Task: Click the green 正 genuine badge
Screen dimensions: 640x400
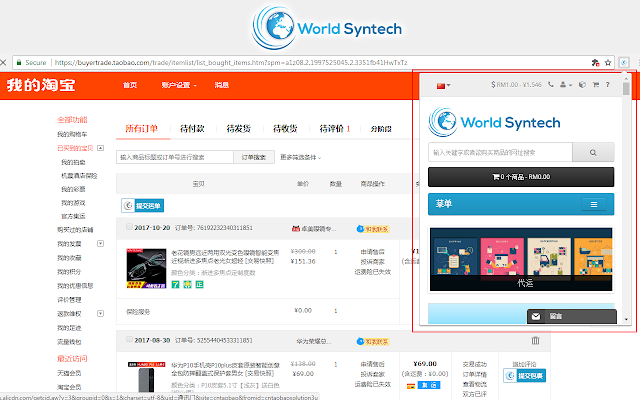Action: click(199, 284)
